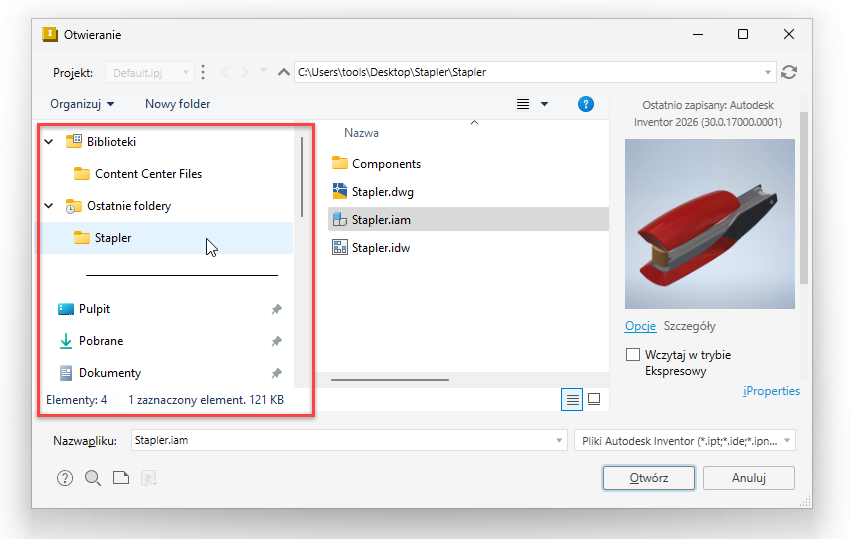Image resolution: width=850 pixels, height=539 pixels.
Task: Click the Anuluj button
Action: point(749,478)
